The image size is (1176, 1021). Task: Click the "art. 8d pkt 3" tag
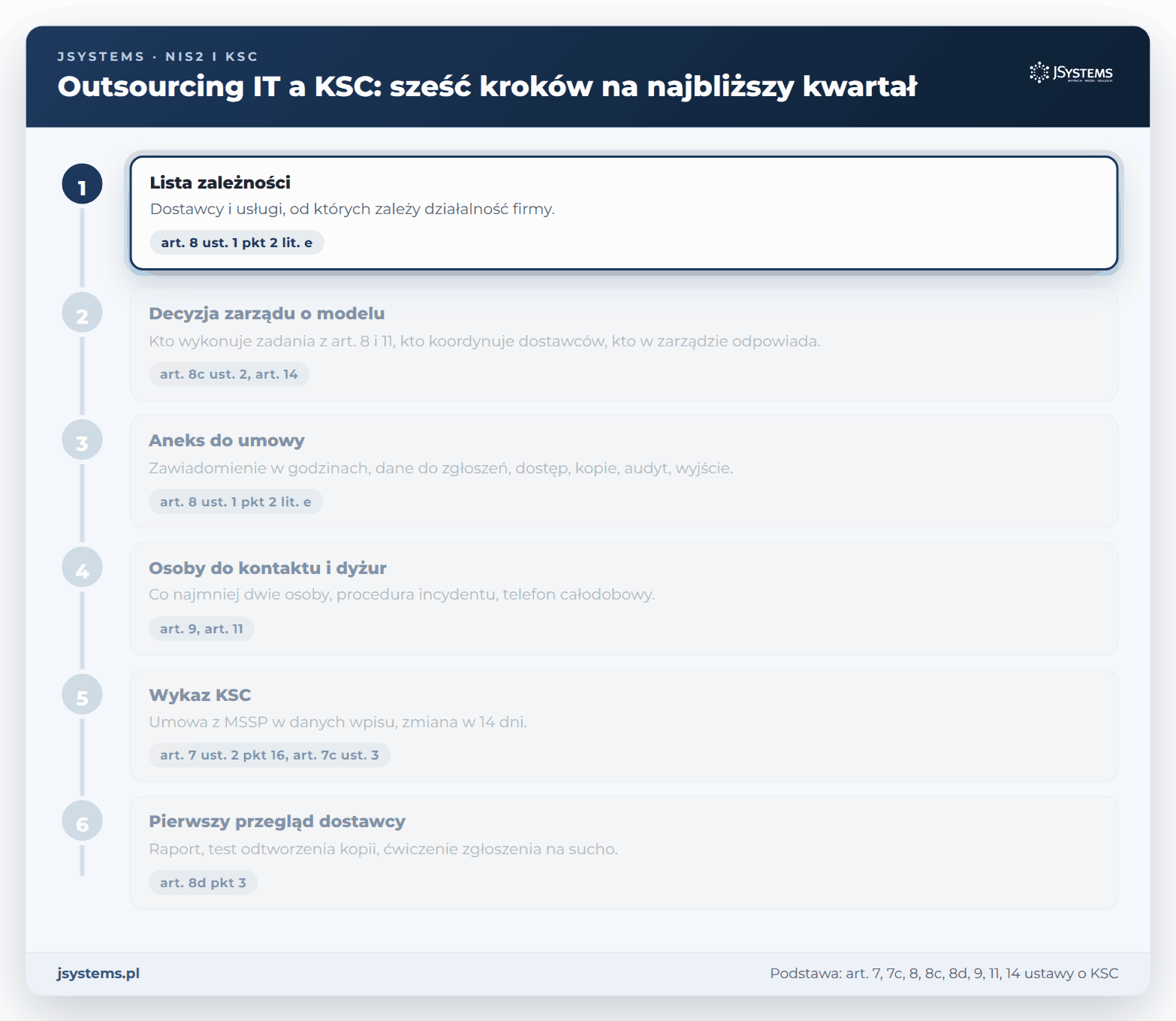203,883
